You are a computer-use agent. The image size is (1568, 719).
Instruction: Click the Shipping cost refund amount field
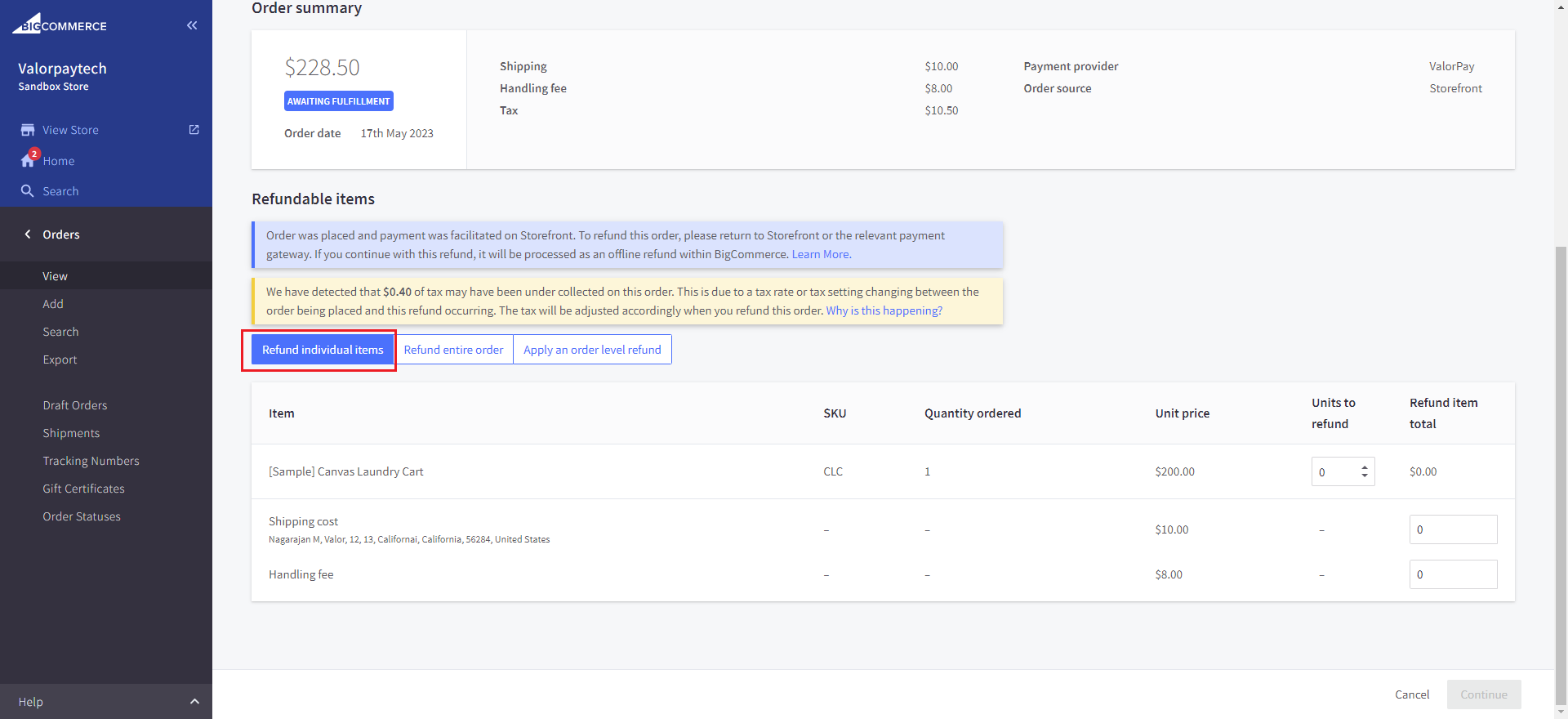coord(1453,529)
